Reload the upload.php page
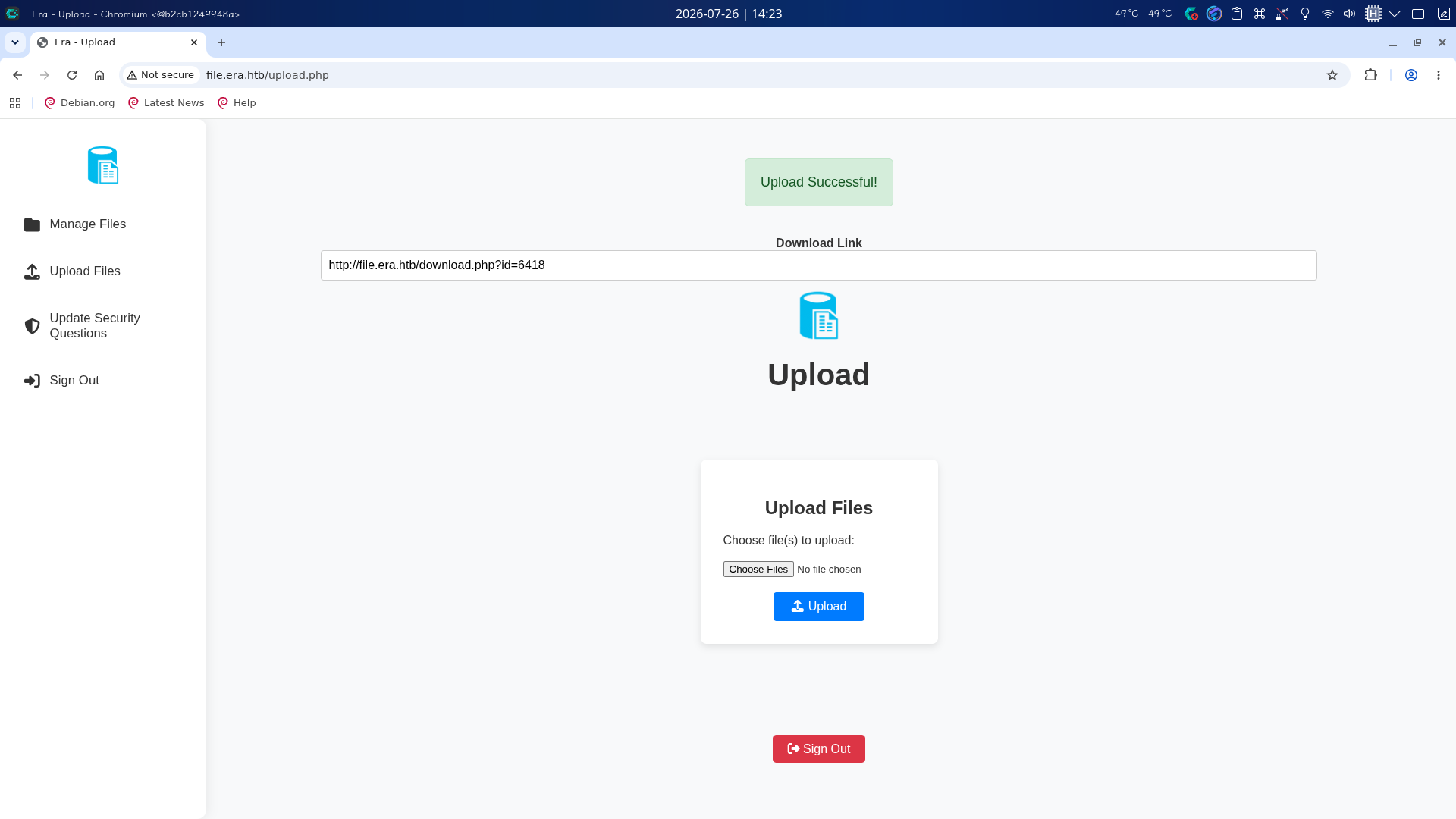Viewport: 1456px width, 819px height. click(x=72, y=75)
